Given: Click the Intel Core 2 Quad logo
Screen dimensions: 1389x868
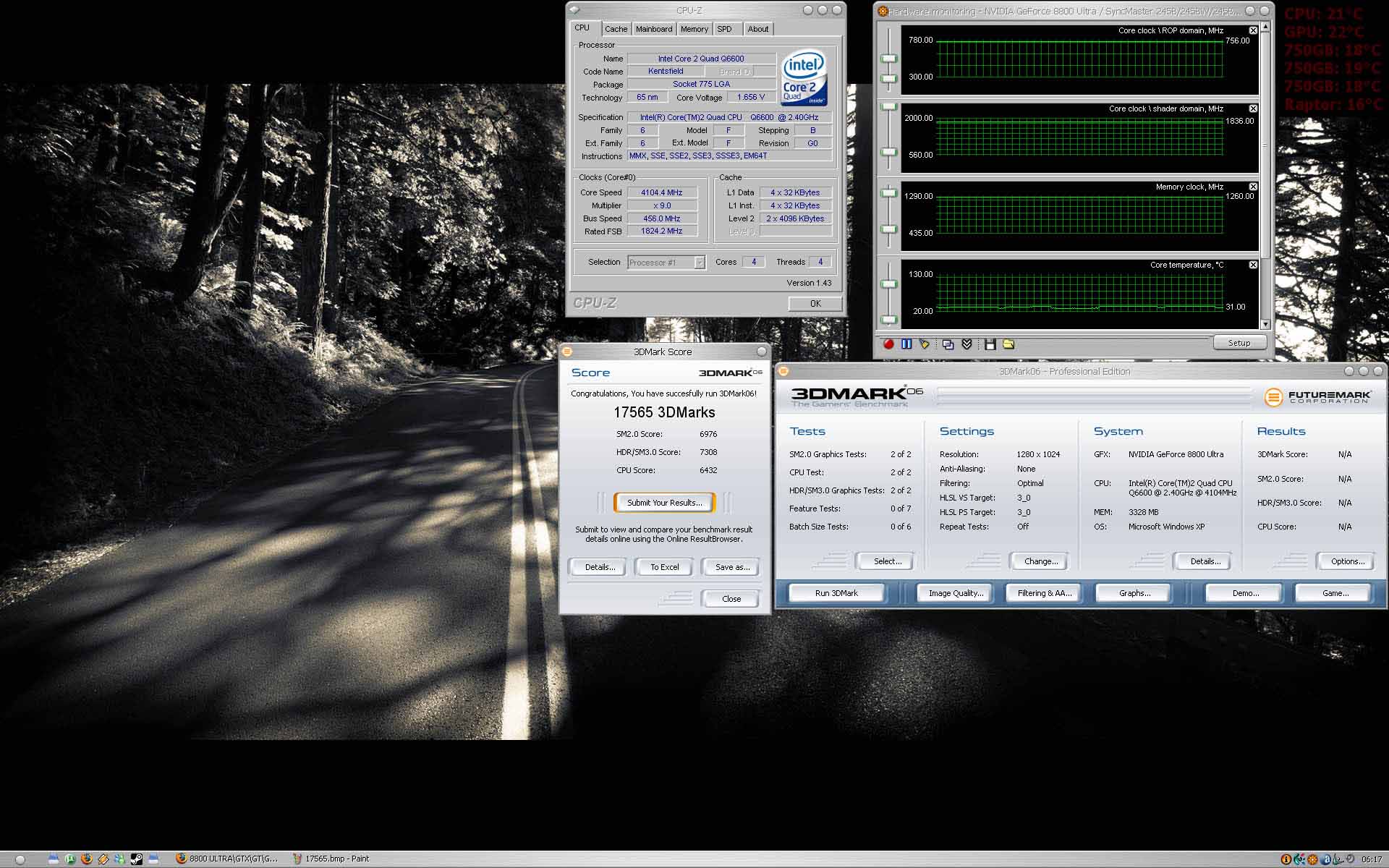Looking at the screenshot, I should pos(804,77).
